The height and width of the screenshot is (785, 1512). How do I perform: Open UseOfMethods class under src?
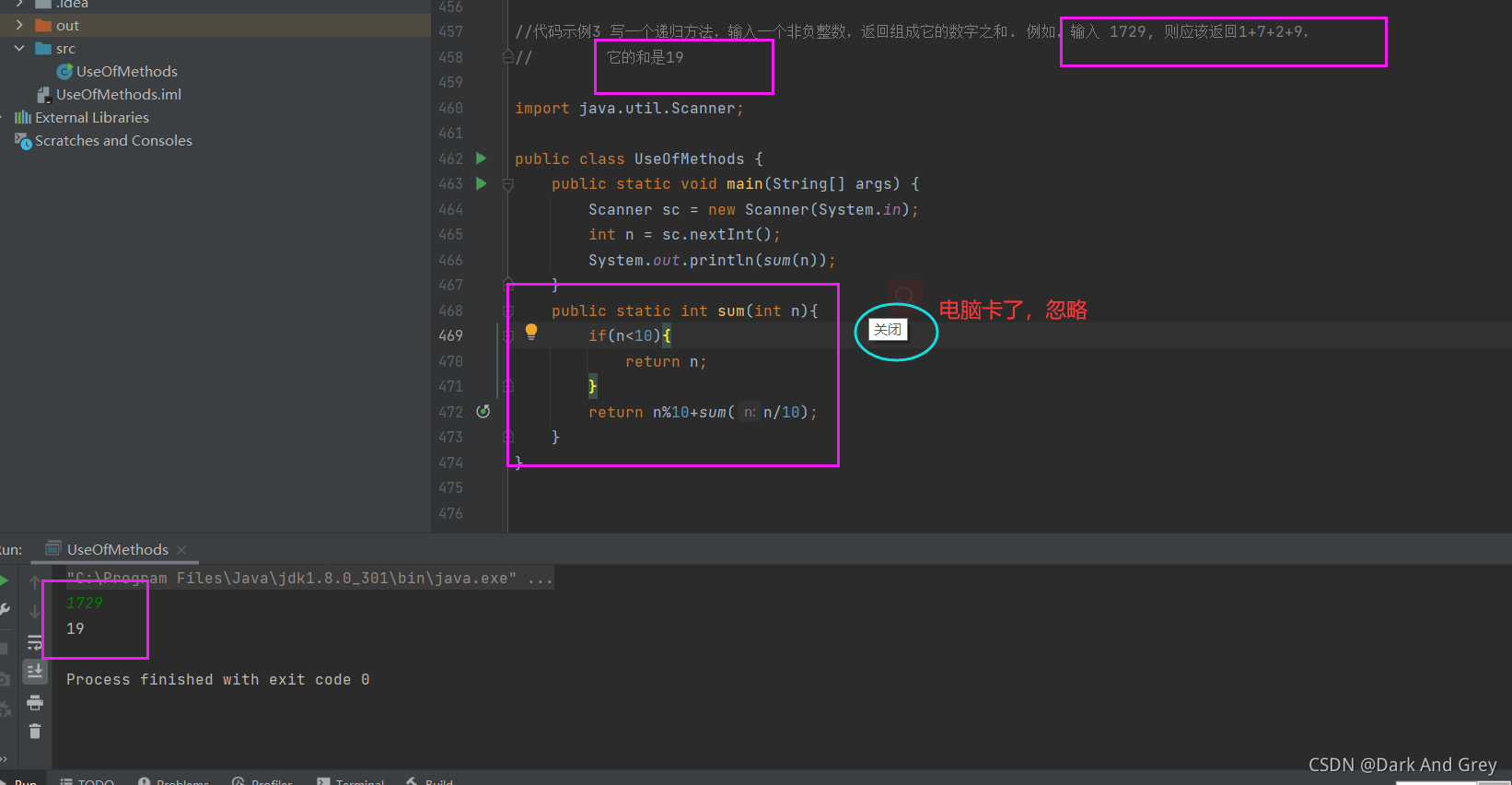pyautogui.click(x=127, y=72)
